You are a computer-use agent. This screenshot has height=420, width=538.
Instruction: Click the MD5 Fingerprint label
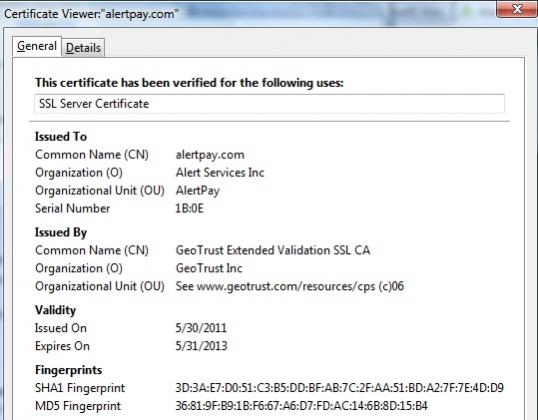78,406
